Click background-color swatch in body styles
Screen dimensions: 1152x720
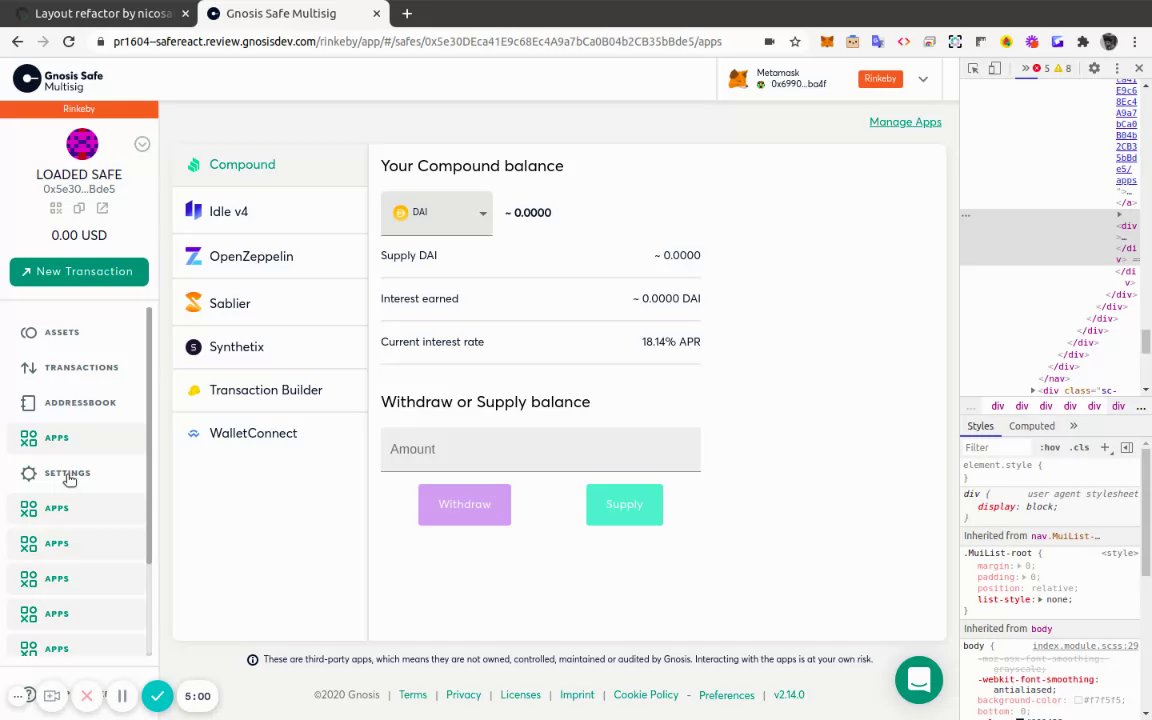[1079, 701]
